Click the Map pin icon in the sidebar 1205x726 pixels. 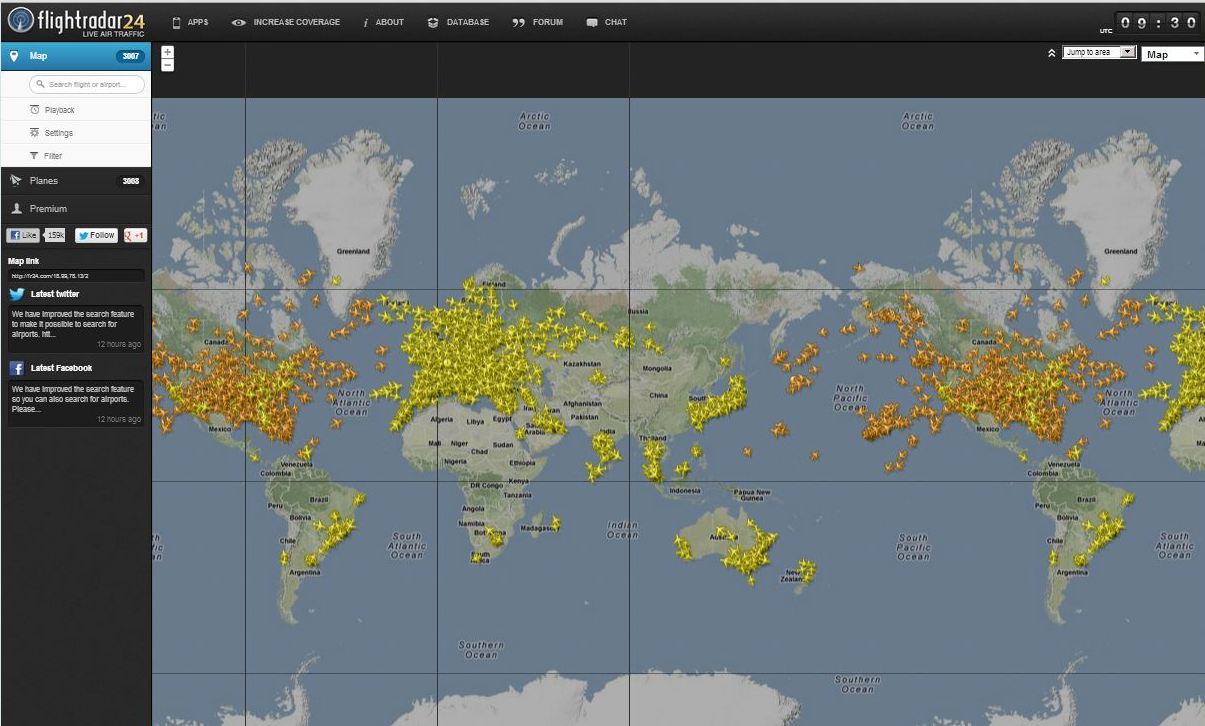click(14, 55)
